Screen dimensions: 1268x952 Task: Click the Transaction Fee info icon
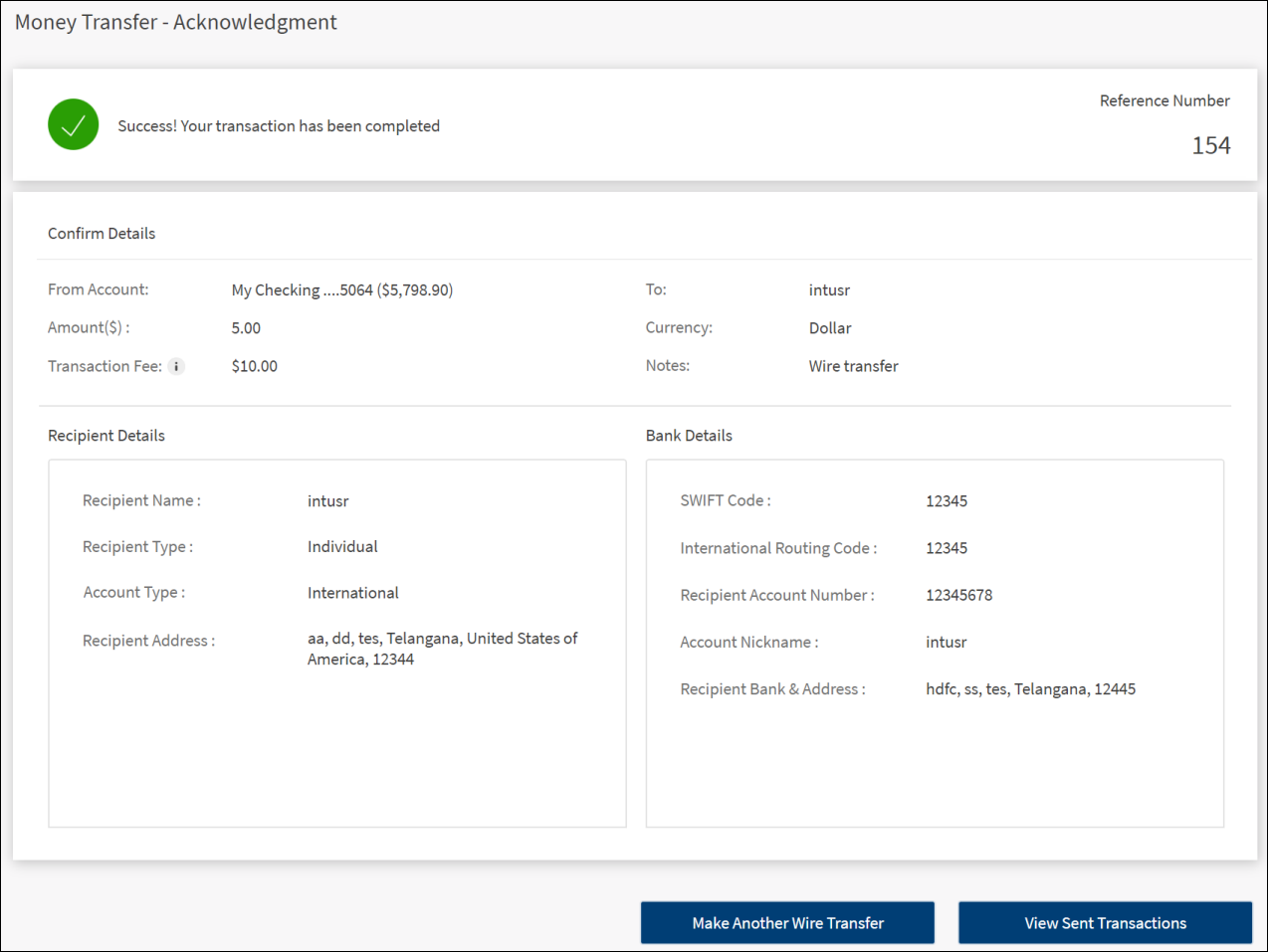(176, 366)
